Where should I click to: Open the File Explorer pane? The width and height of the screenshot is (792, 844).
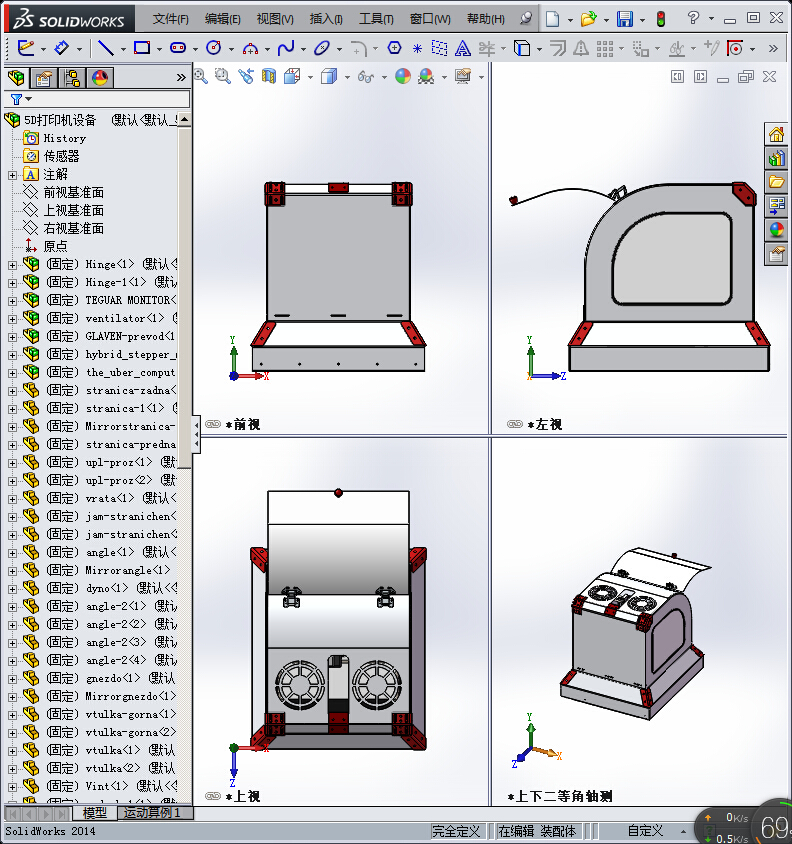tap(776, 182)
